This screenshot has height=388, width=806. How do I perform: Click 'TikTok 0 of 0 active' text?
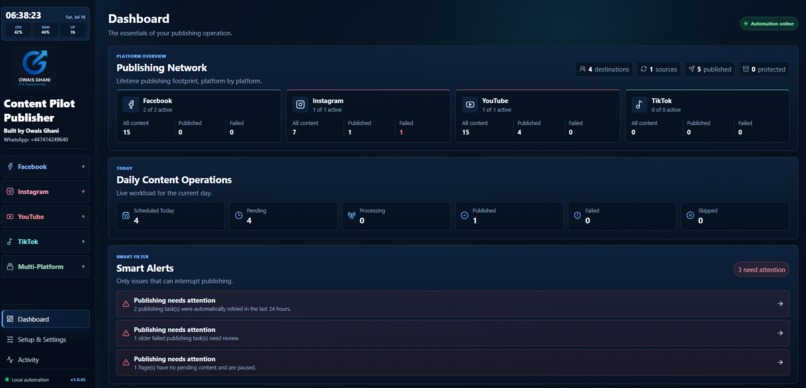click(666, 105)
